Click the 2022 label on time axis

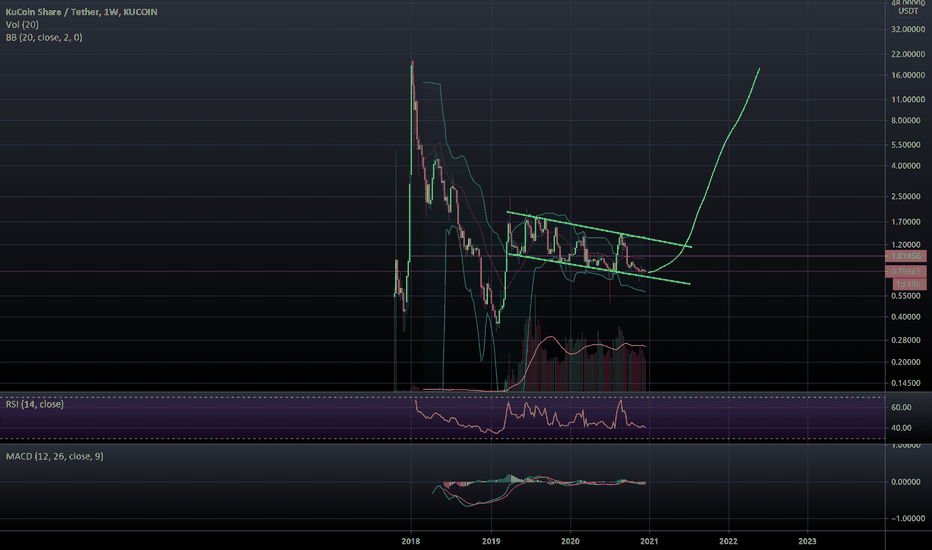click(728, 541)
